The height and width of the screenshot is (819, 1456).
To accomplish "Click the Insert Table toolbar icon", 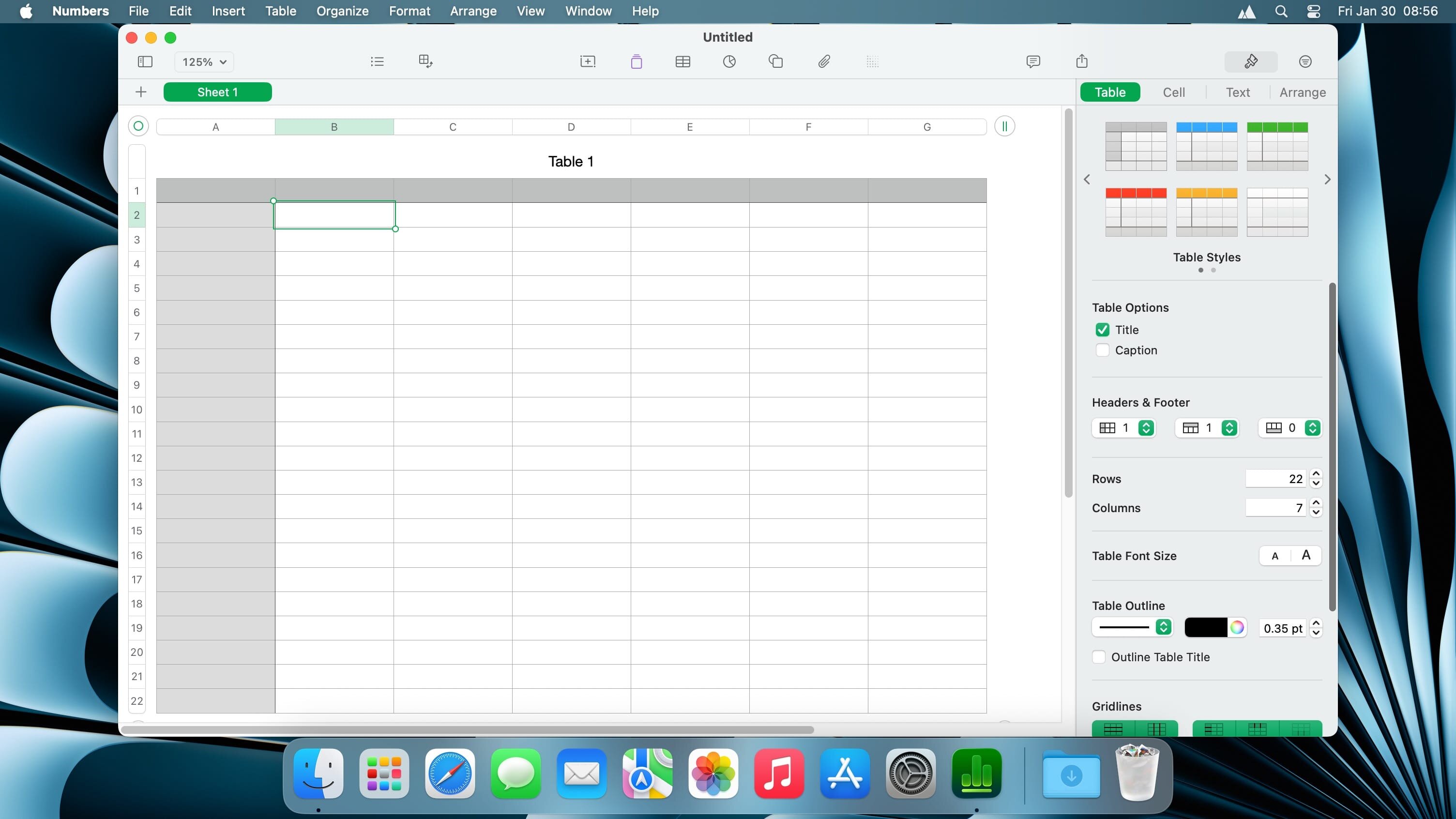I will coord(683,61).
